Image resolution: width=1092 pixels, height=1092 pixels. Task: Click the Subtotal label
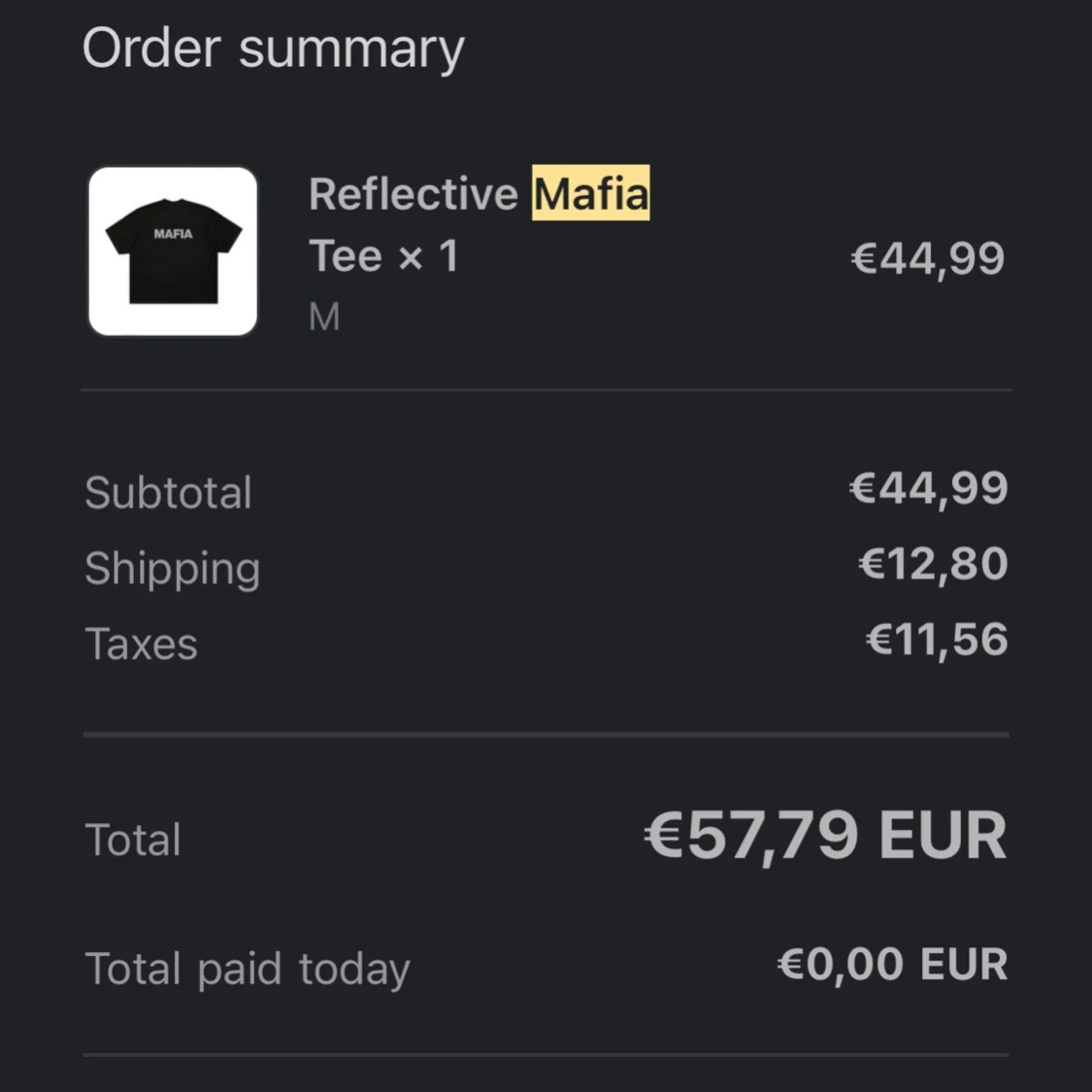coord(168,492)
